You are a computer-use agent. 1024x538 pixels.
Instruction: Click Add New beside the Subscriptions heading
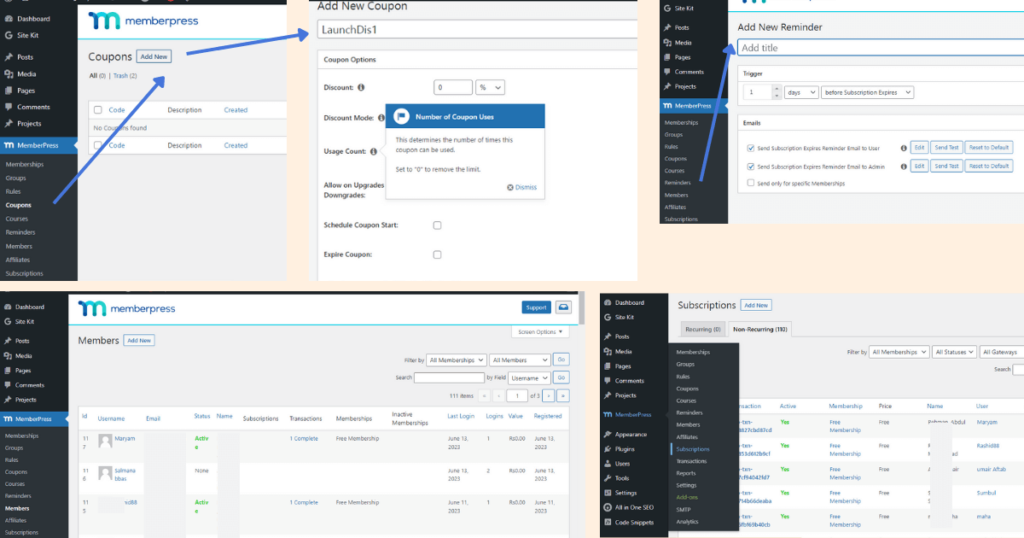pyautogui.click(x=756, y=305)
